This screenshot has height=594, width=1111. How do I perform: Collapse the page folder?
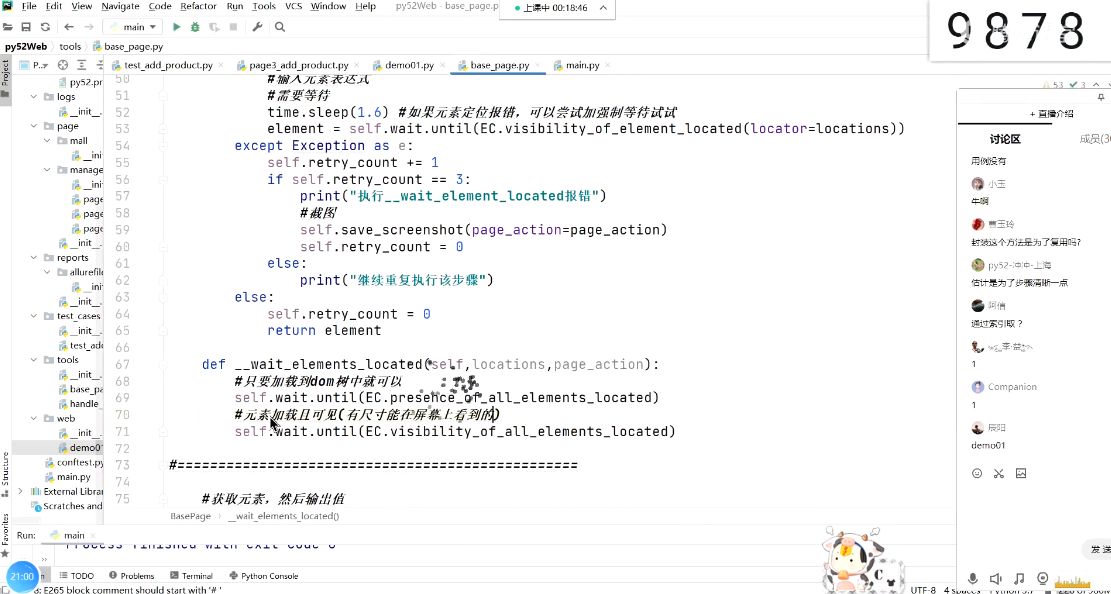33,126
